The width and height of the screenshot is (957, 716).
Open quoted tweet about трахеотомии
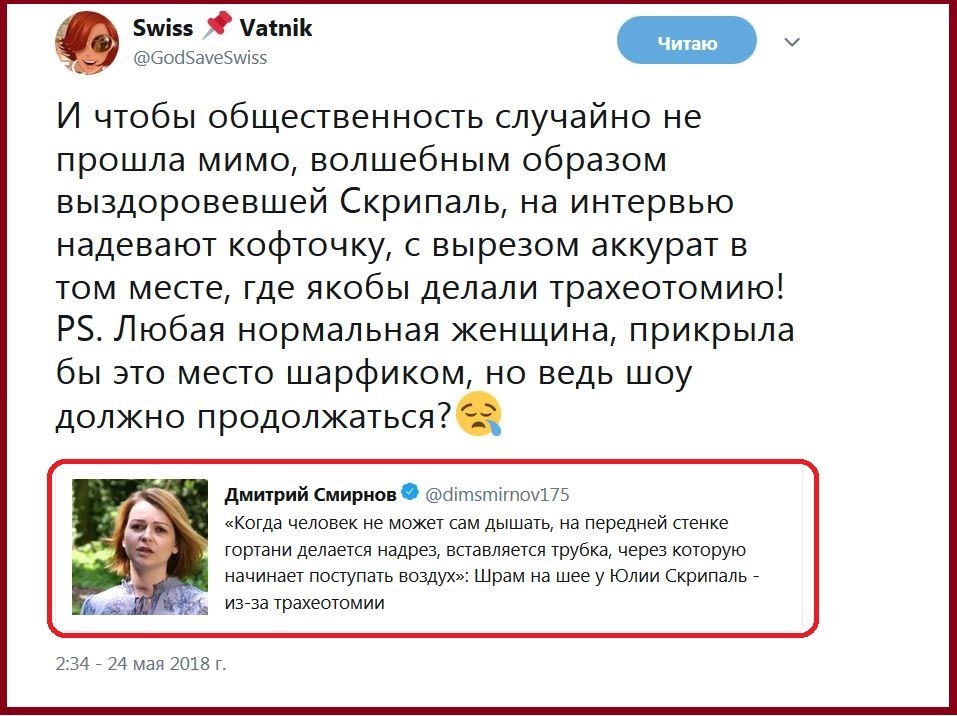coord(433,548)
